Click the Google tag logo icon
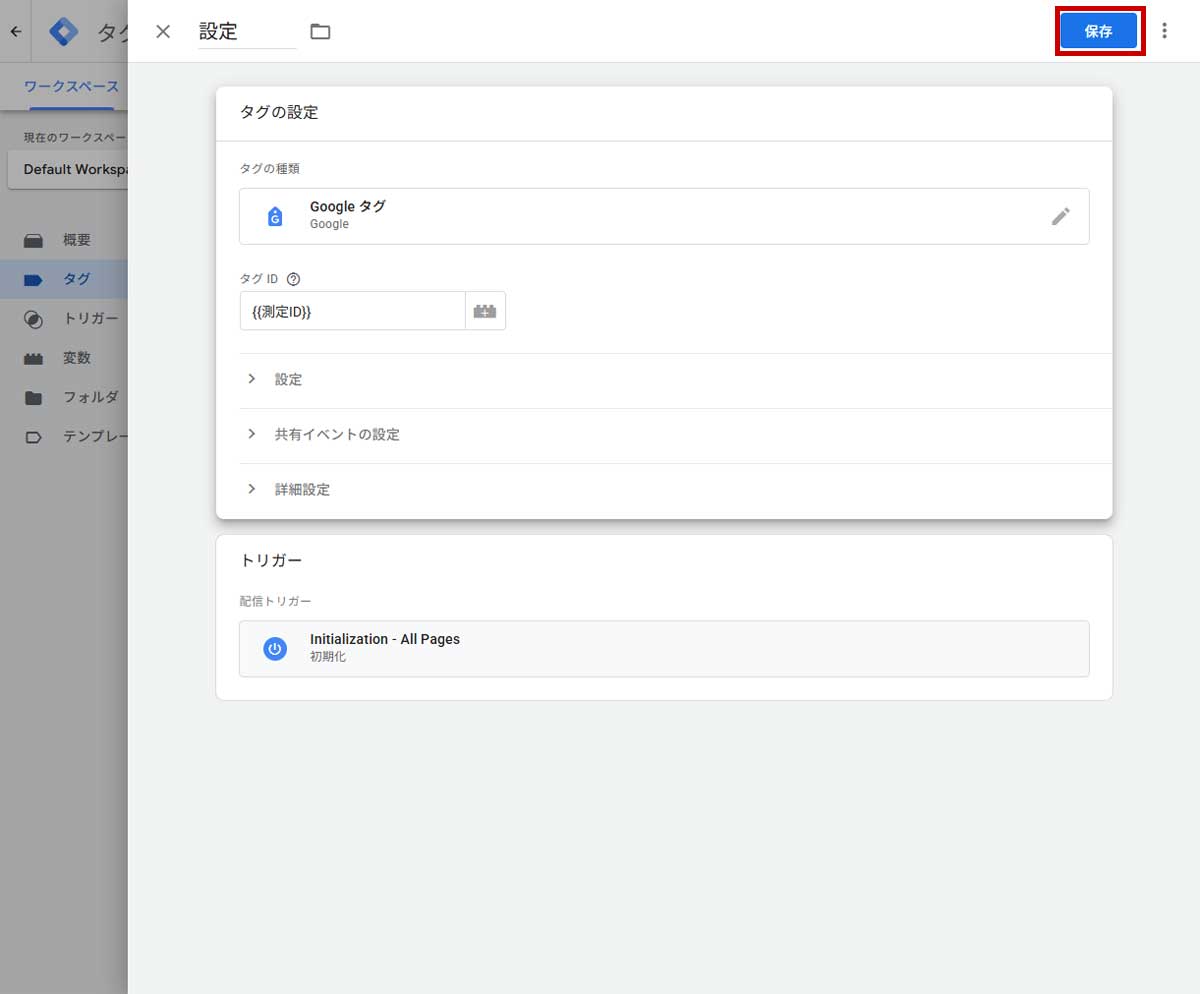The width and height of the screenshot is (1200, 994). click(x=275, y=216)
